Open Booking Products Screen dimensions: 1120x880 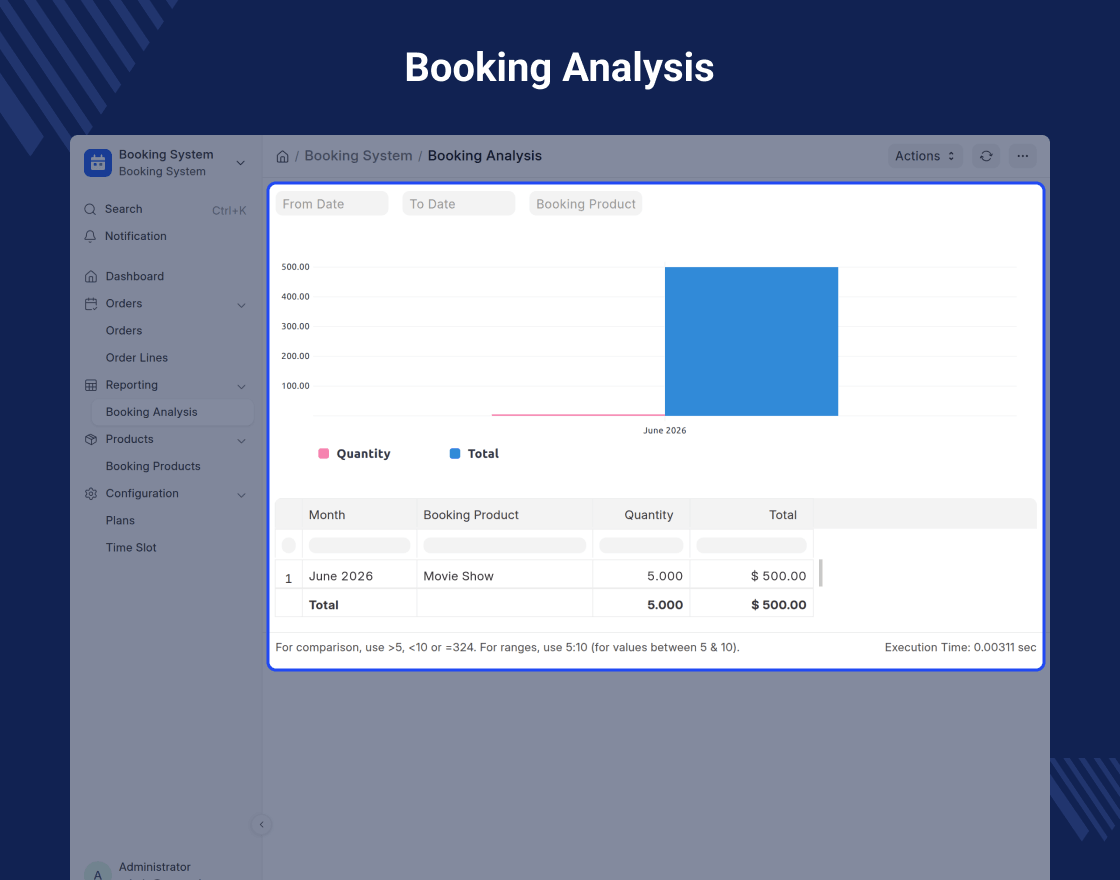click(153, 466)
